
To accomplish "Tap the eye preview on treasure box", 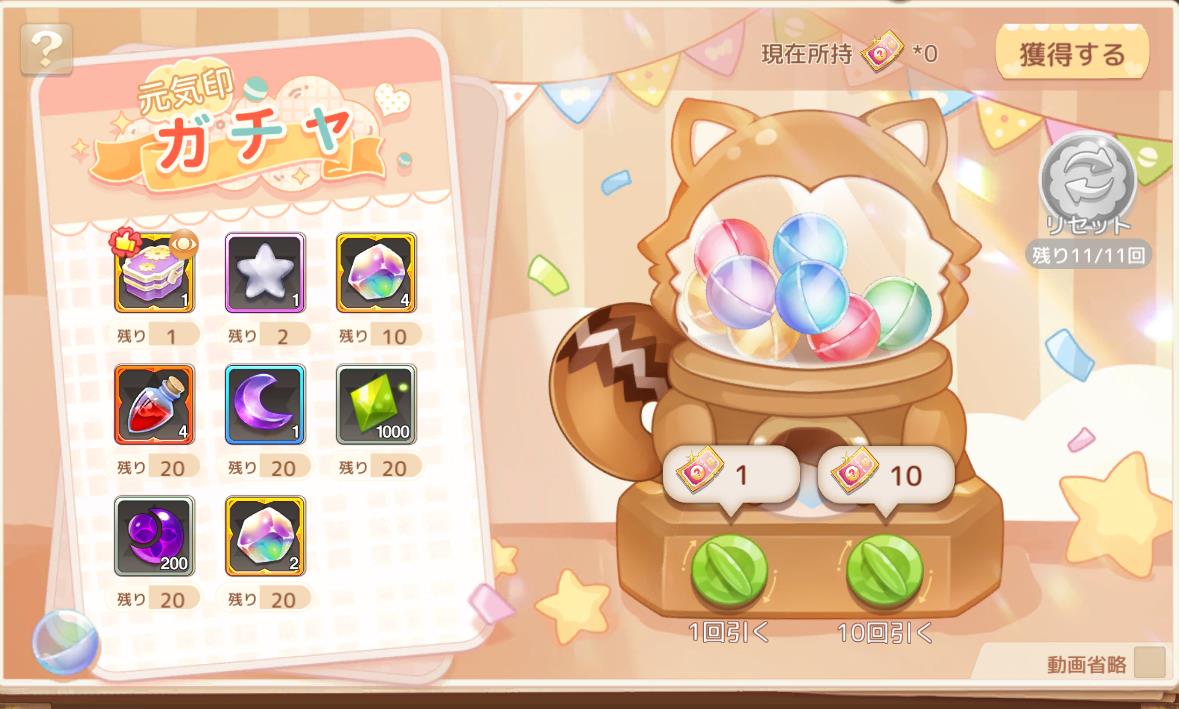I will click(x=184, y=245).
